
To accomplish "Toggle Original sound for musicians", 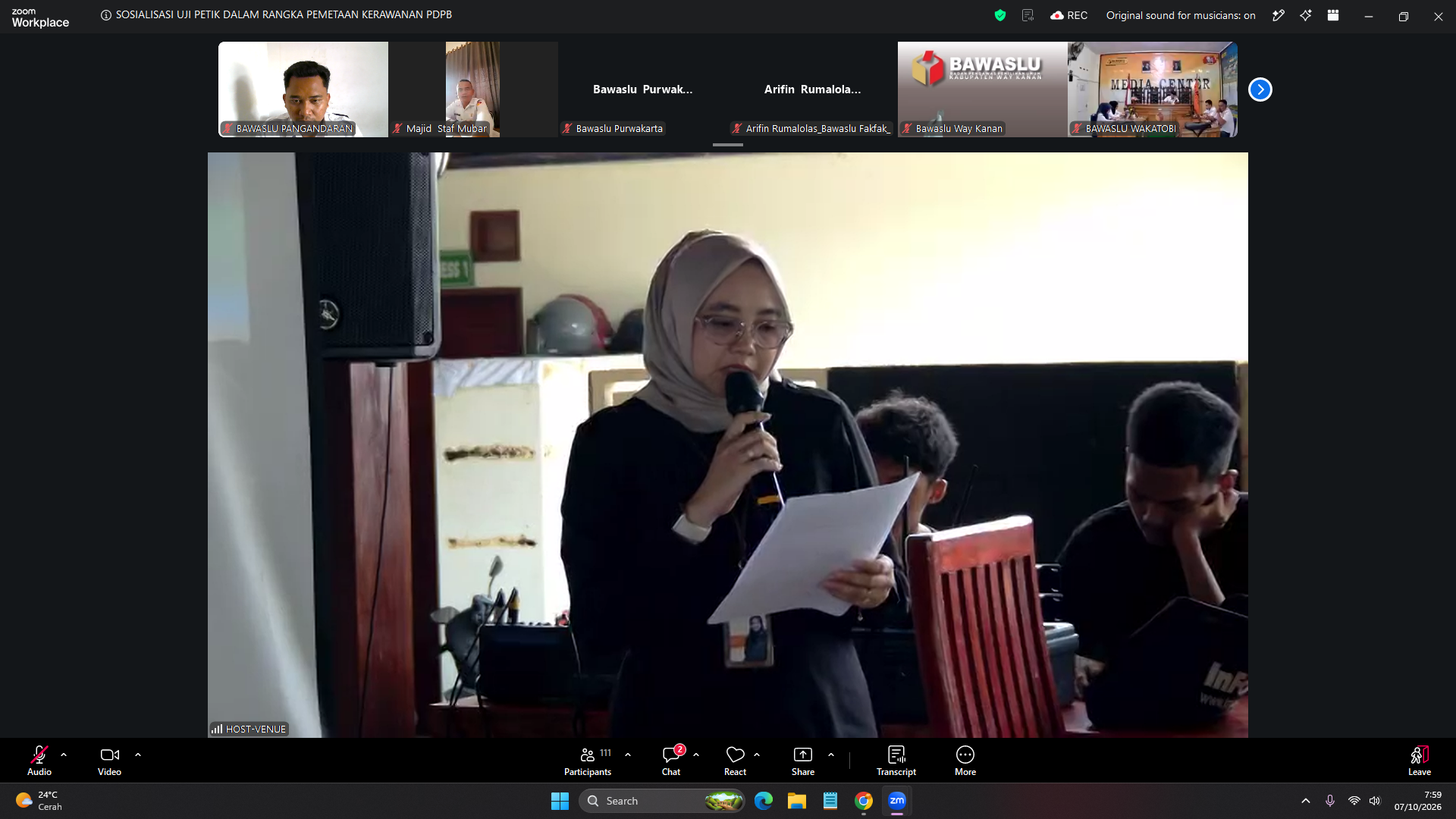I will tap(1181, 15).
